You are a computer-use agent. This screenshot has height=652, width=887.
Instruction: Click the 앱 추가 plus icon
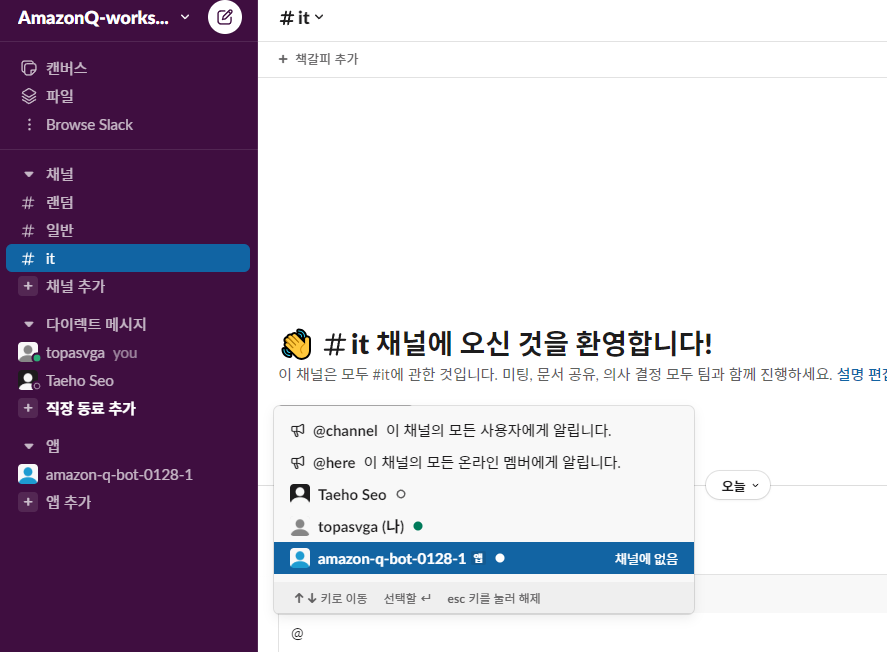click(27, 502)
